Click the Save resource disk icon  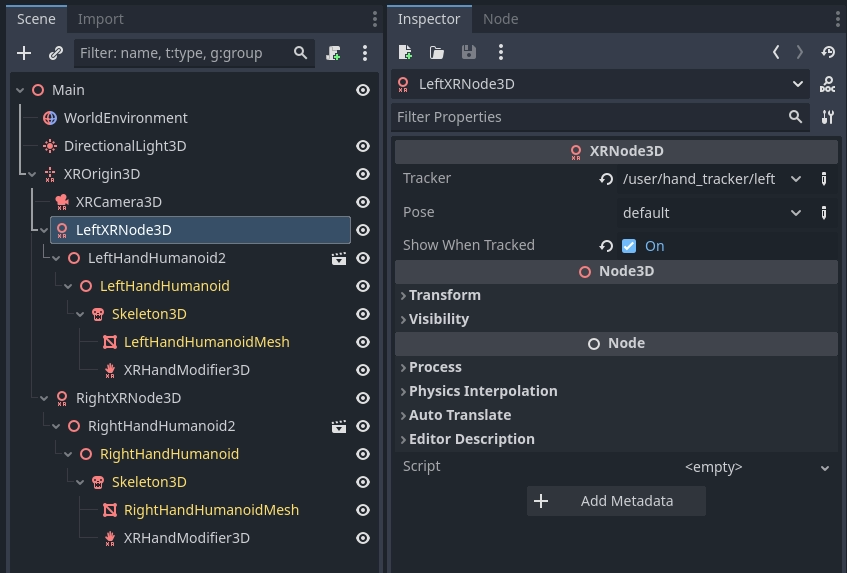[x=468, y=52]
